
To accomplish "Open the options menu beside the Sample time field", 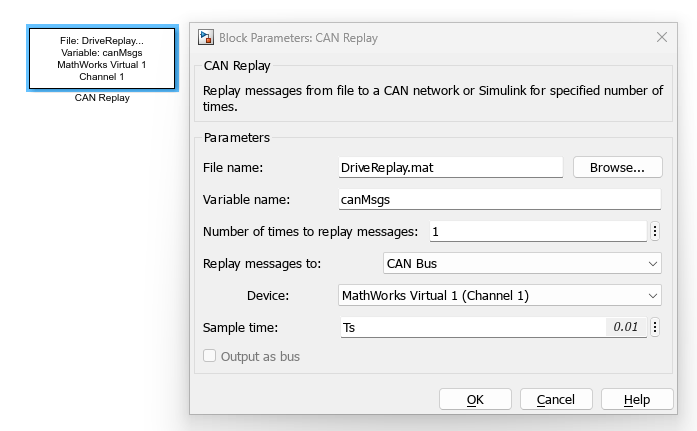I will click(x=654, y=327).
